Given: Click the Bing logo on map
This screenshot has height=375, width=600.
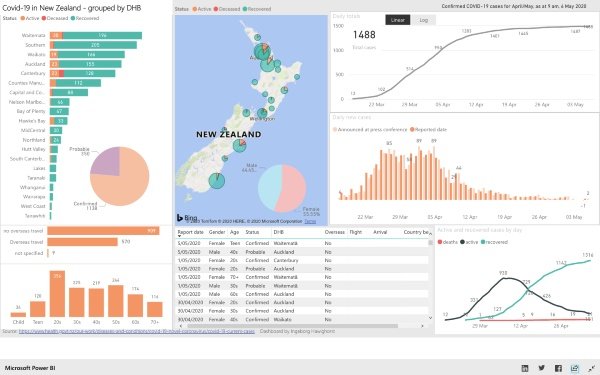Looking at the screenshot, I should pos(187,218).
